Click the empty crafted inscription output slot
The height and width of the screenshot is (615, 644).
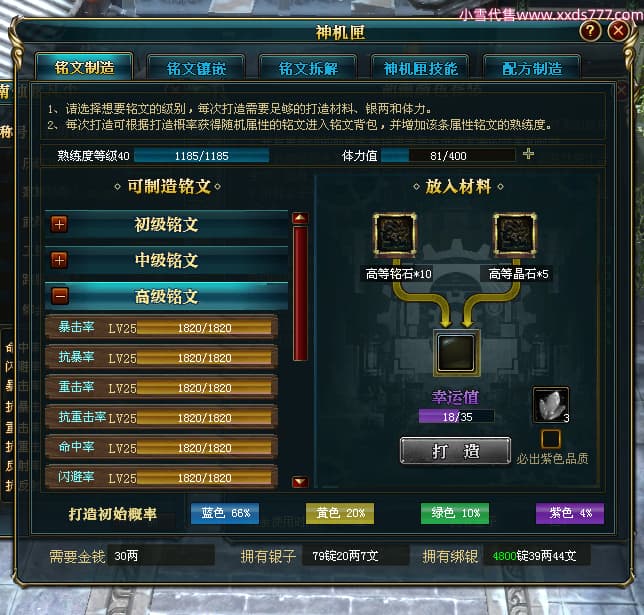tap(456, 353)
